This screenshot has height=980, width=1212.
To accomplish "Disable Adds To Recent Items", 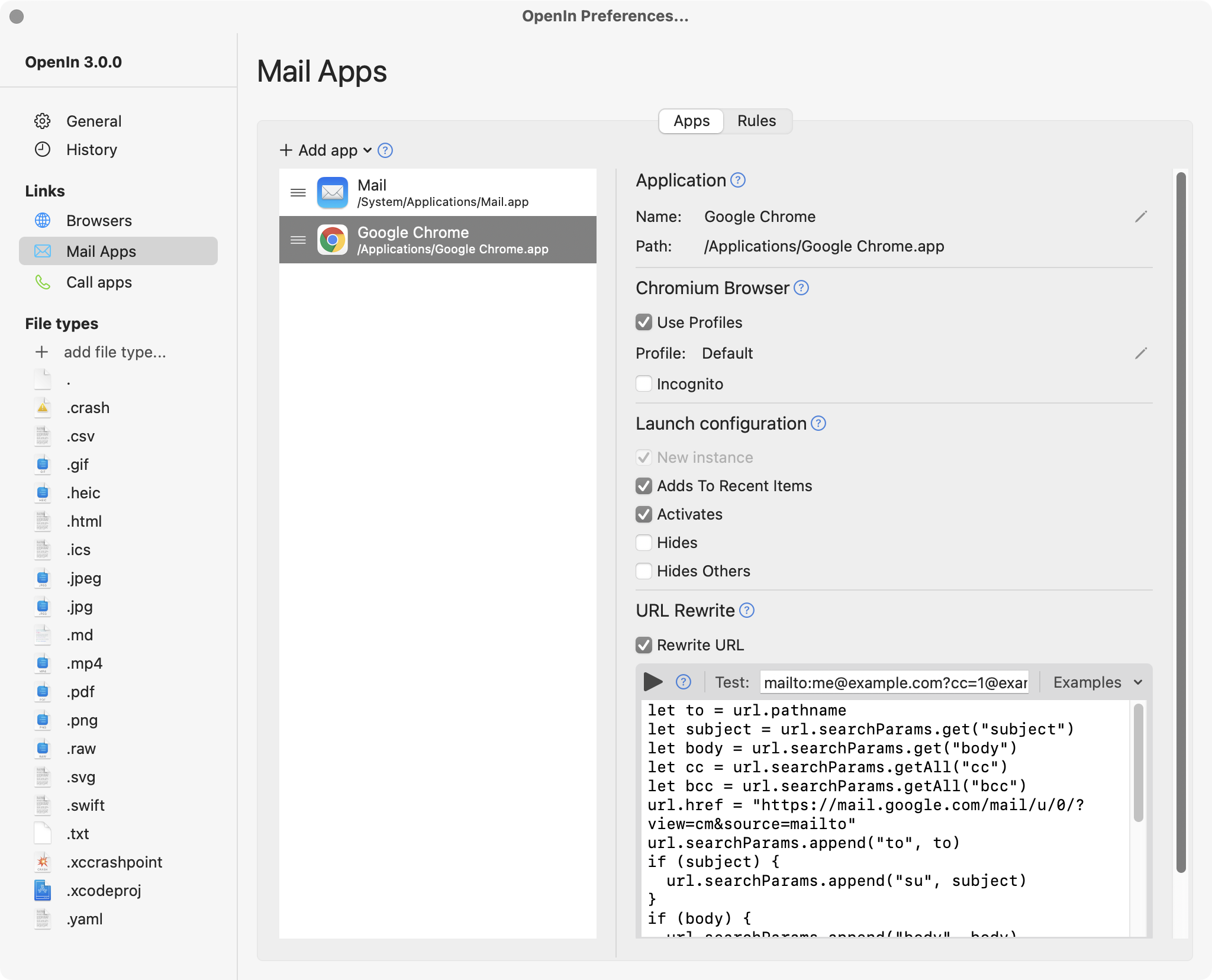I will pos(644,485).
